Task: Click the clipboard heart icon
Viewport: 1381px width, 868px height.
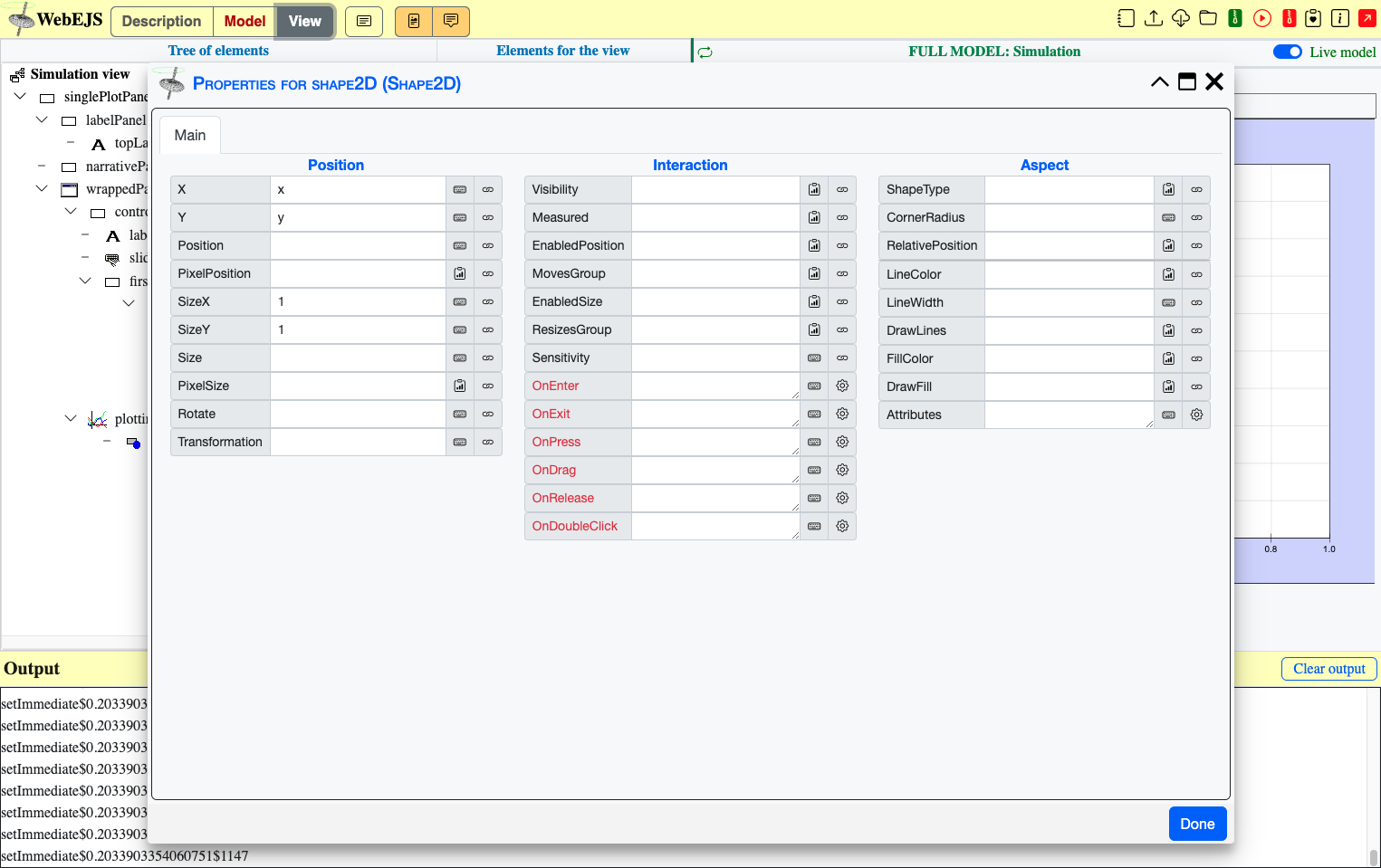Action: click(1313, 18)
